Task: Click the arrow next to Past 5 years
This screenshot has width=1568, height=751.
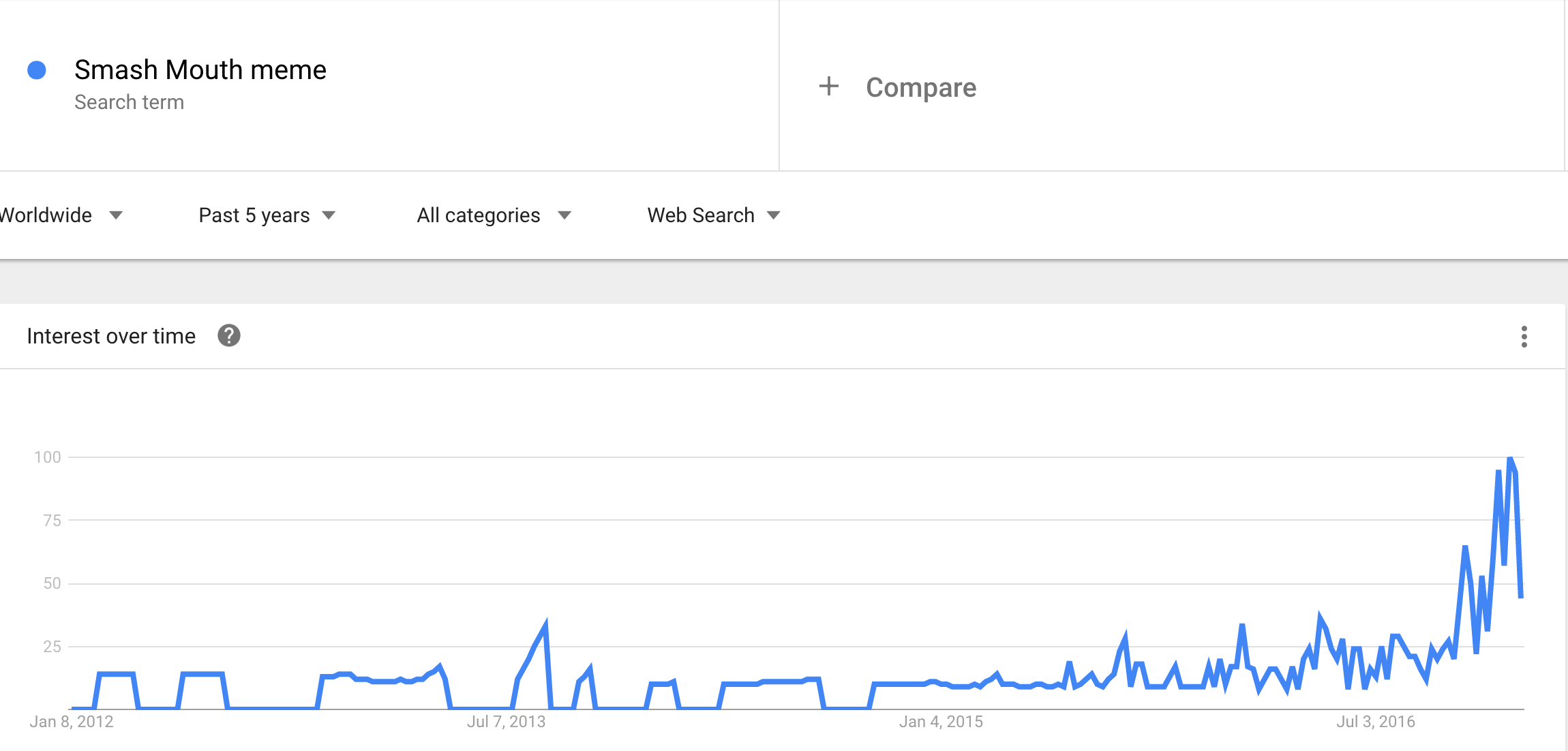Action: tap(329, 215)
